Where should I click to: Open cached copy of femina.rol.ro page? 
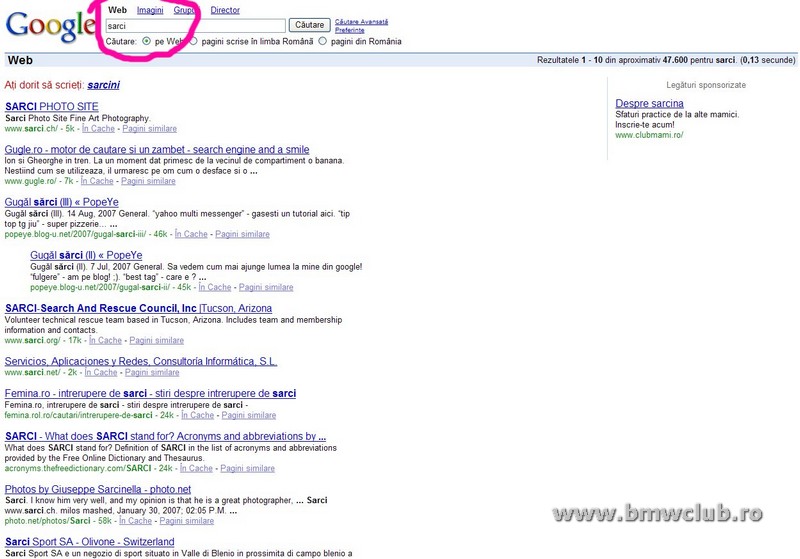tap(198, 415)
